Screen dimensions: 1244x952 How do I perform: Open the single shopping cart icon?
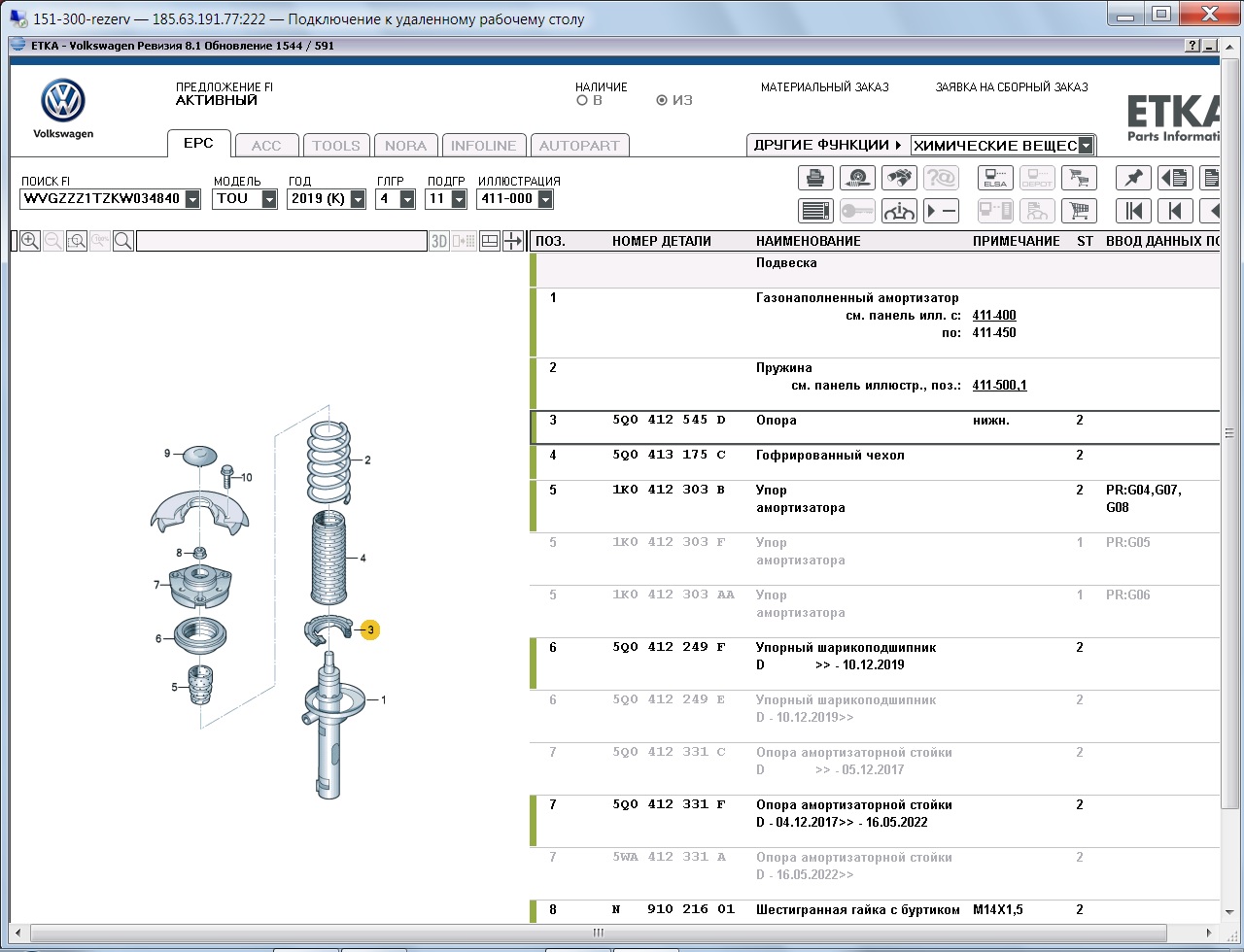tap(1079, 211)
